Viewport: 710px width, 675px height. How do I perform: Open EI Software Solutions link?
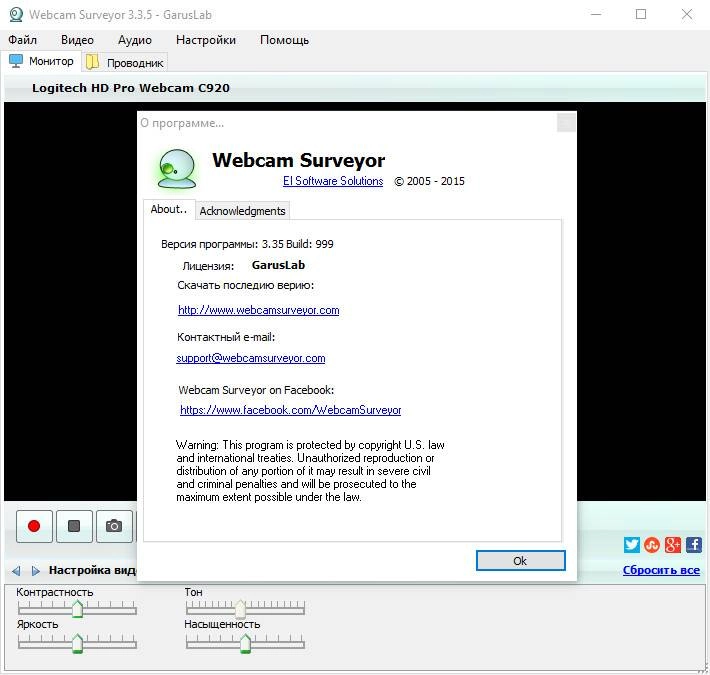(x=333, y=181)
